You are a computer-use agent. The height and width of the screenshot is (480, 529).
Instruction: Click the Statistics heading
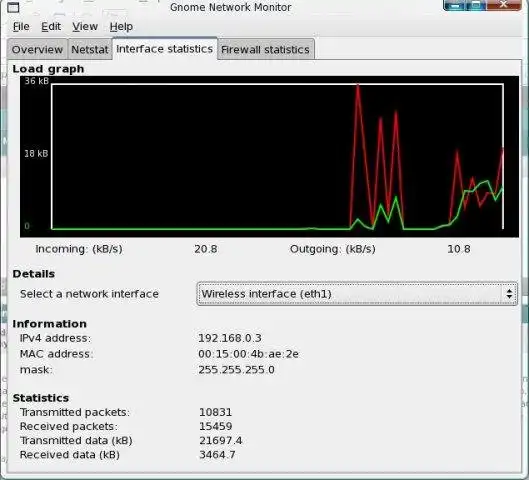(40, 398)
